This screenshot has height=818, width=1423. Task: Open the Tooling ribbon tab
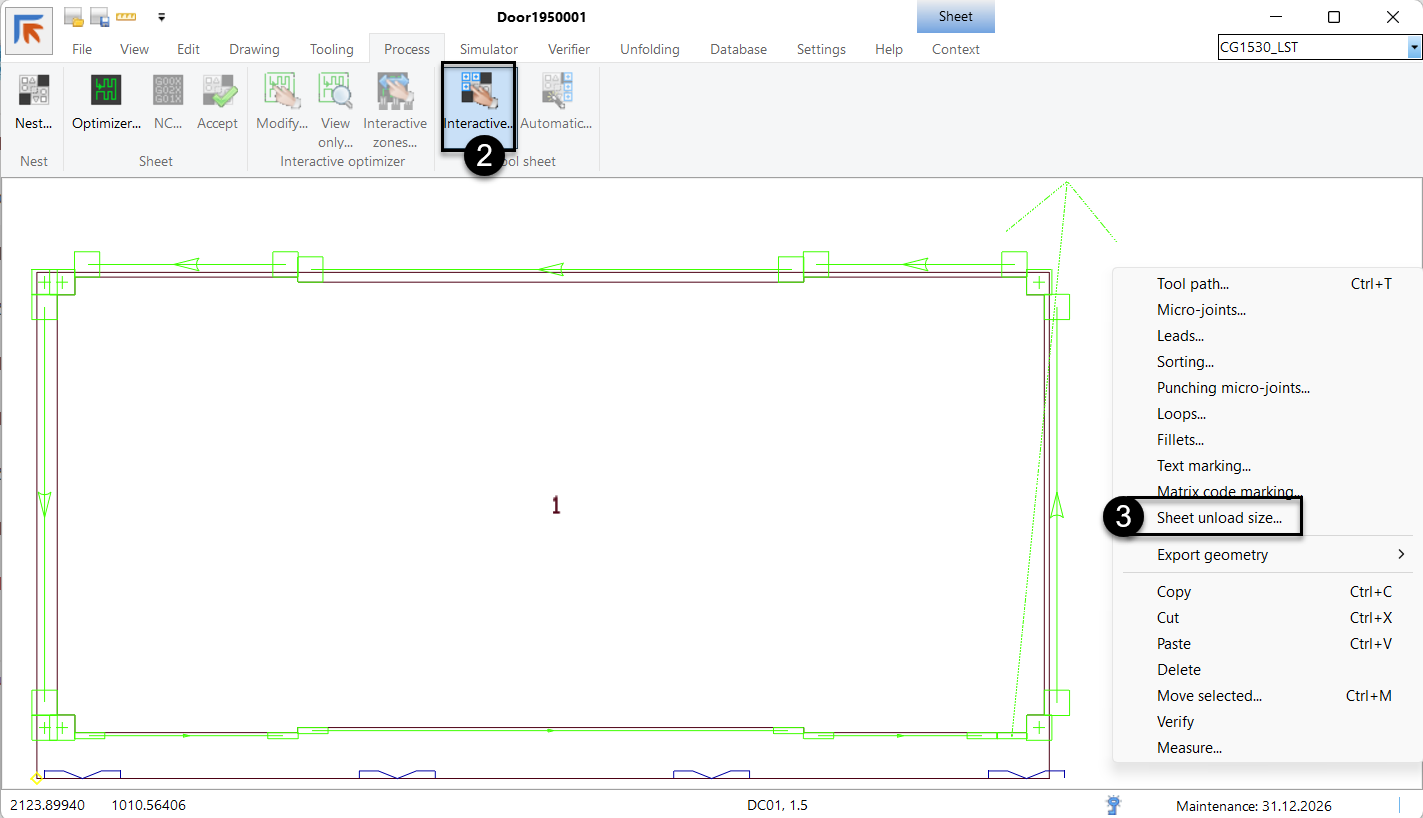(331, 49)
